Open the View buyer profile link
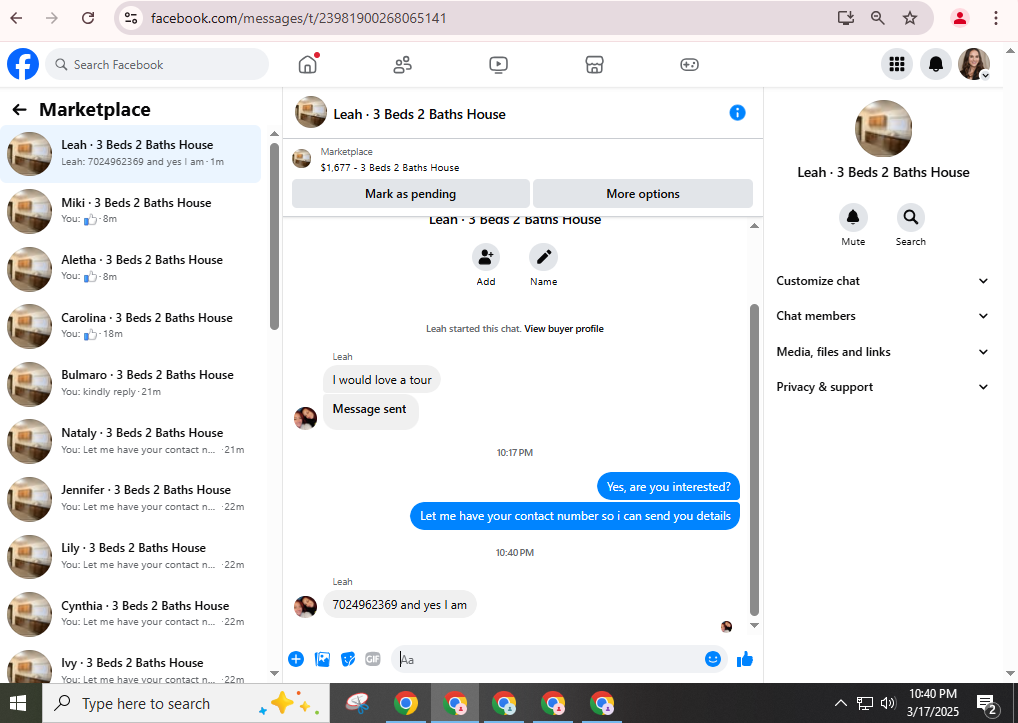This screenshot has height=723, width=1018. 564,329
